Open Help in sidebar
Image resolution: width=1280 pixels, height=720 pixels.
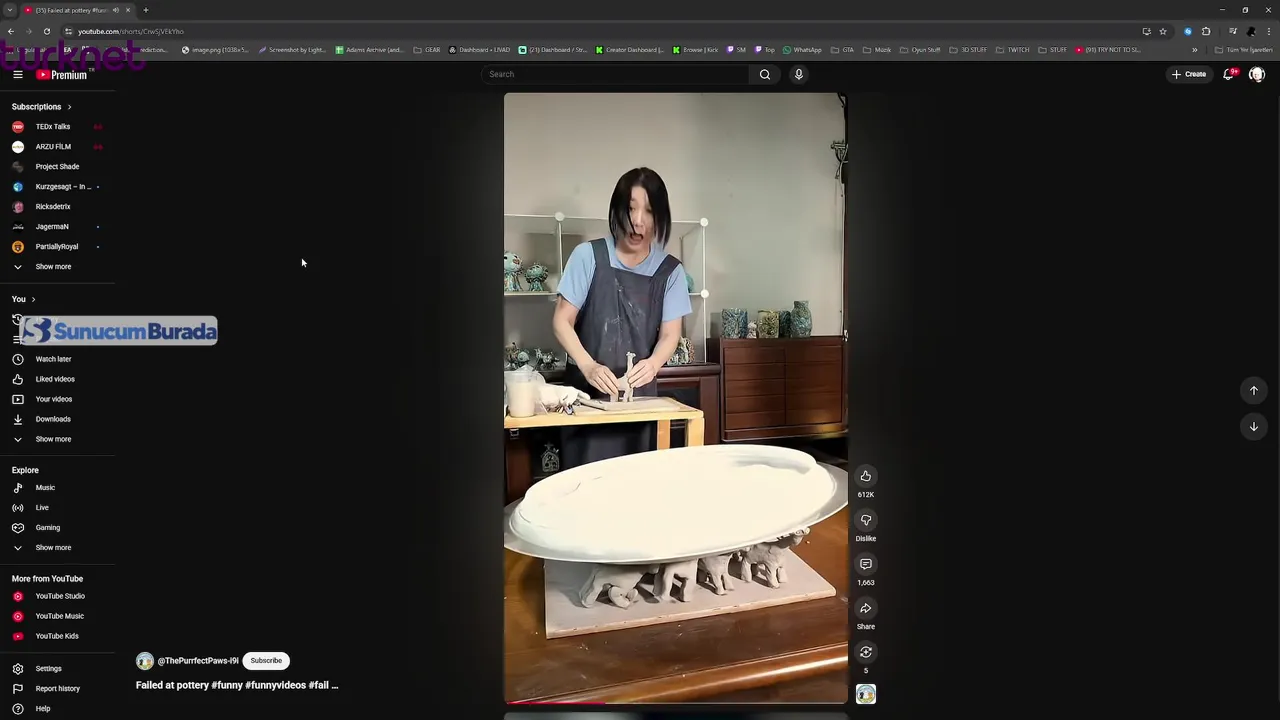pos(43,709)
